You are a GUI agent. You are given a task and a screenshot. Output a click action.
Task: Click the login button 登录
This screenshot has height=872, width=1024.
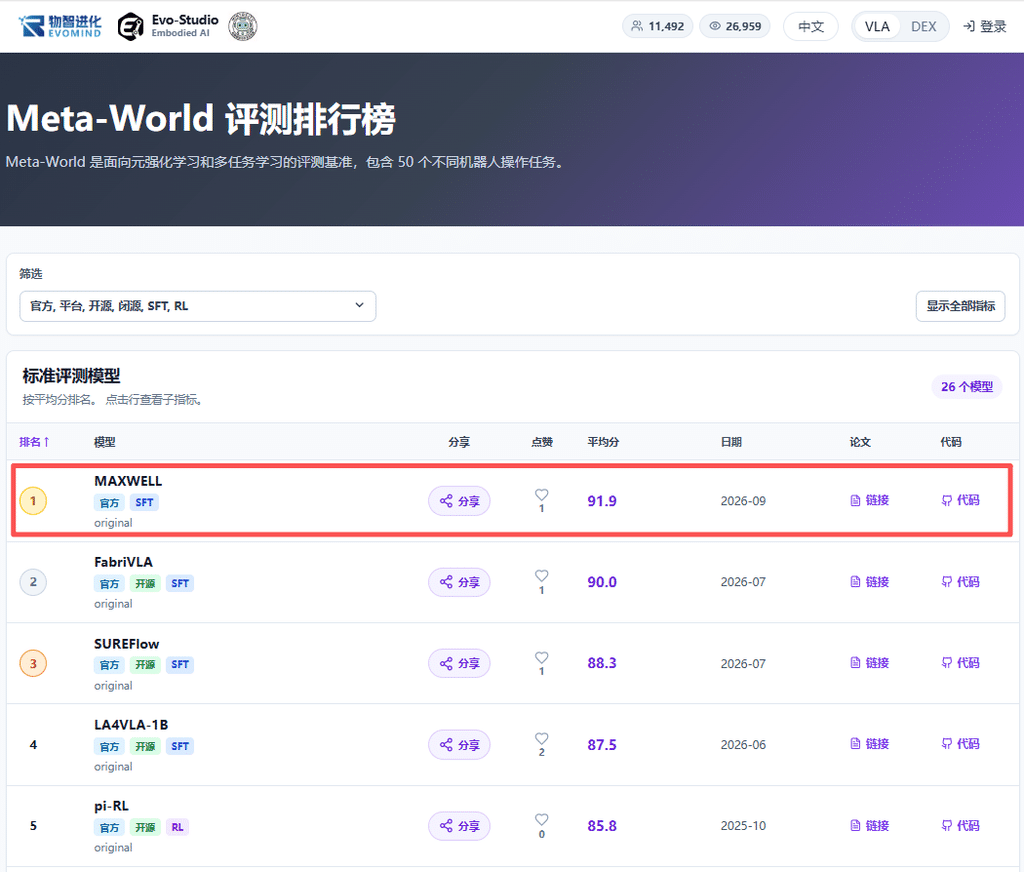pyautogui.click(x=985, y=26)
